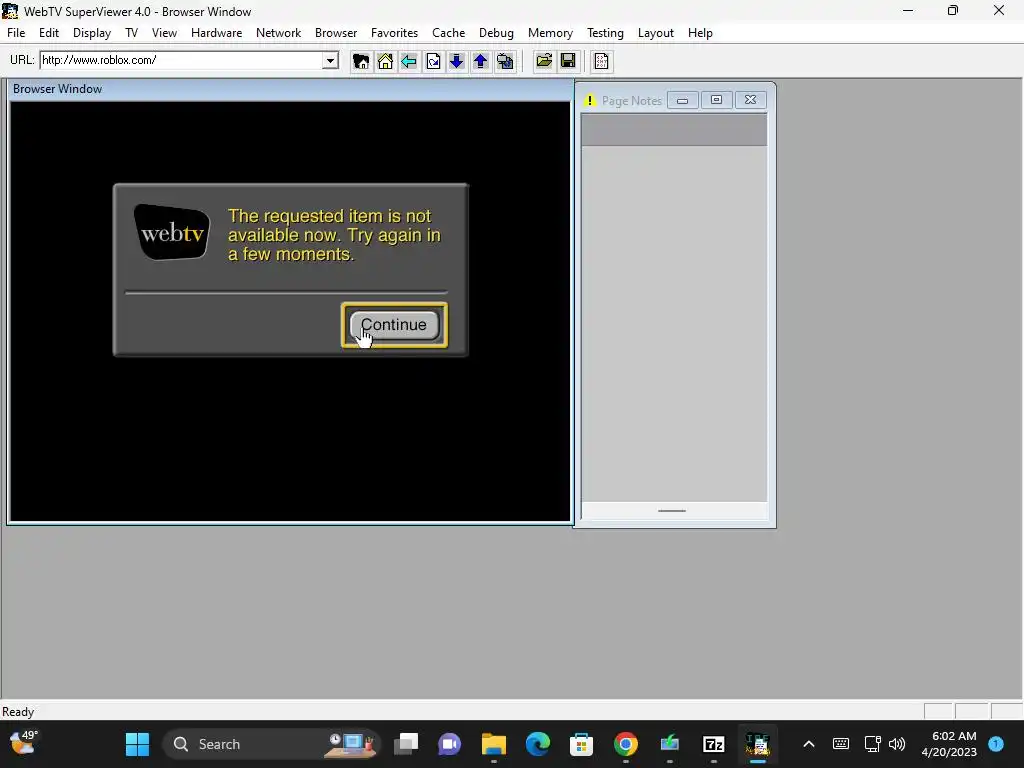This screenshot has width=1024, height=768.
Task: Launch Microsoft Edge from the taskbar
Action: (537, 744)
